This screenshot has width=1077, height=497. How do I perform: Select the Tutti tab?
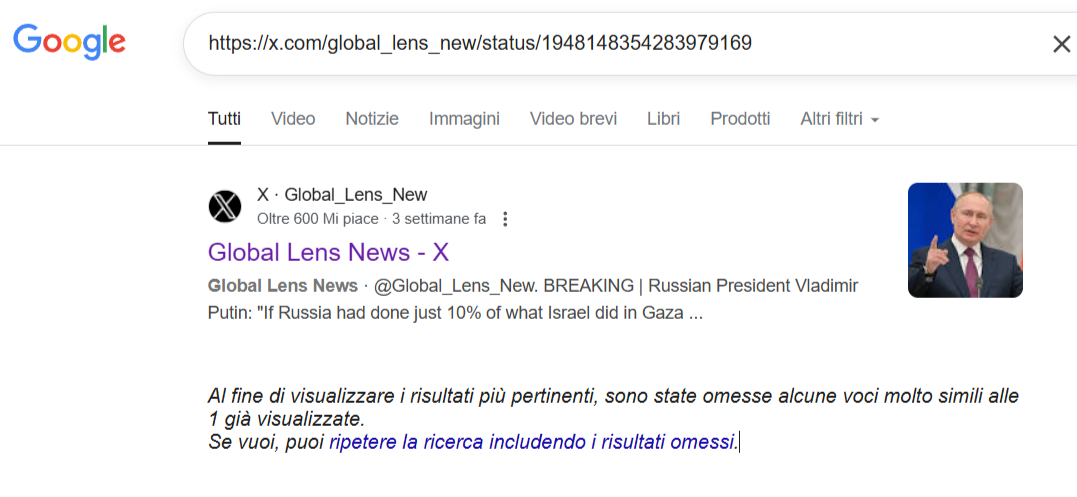click(224, 119)
